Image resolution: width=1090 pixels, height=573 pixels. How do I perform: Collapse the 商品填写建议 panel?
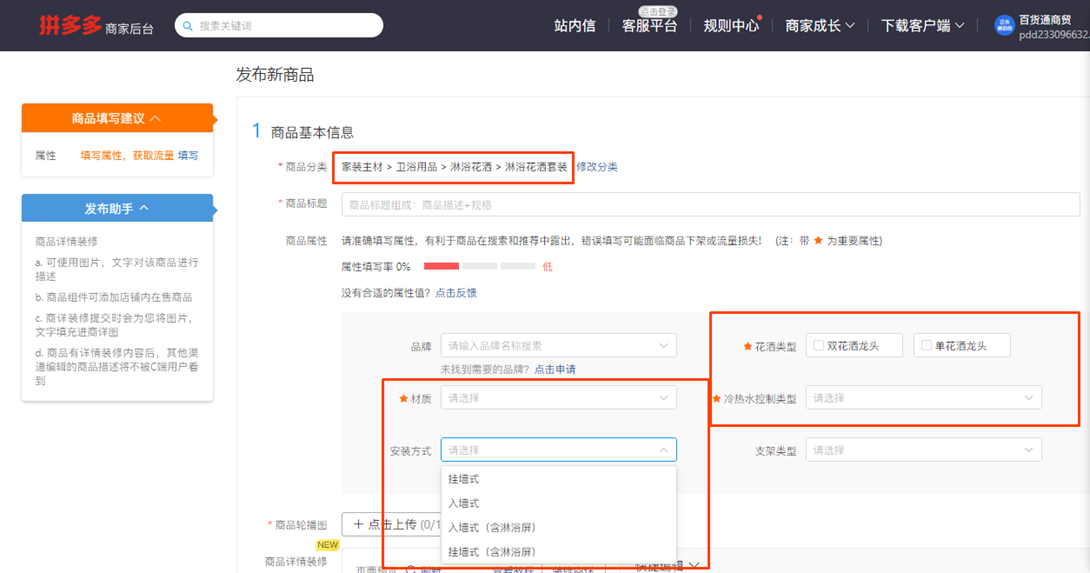[x=117, y=118]
